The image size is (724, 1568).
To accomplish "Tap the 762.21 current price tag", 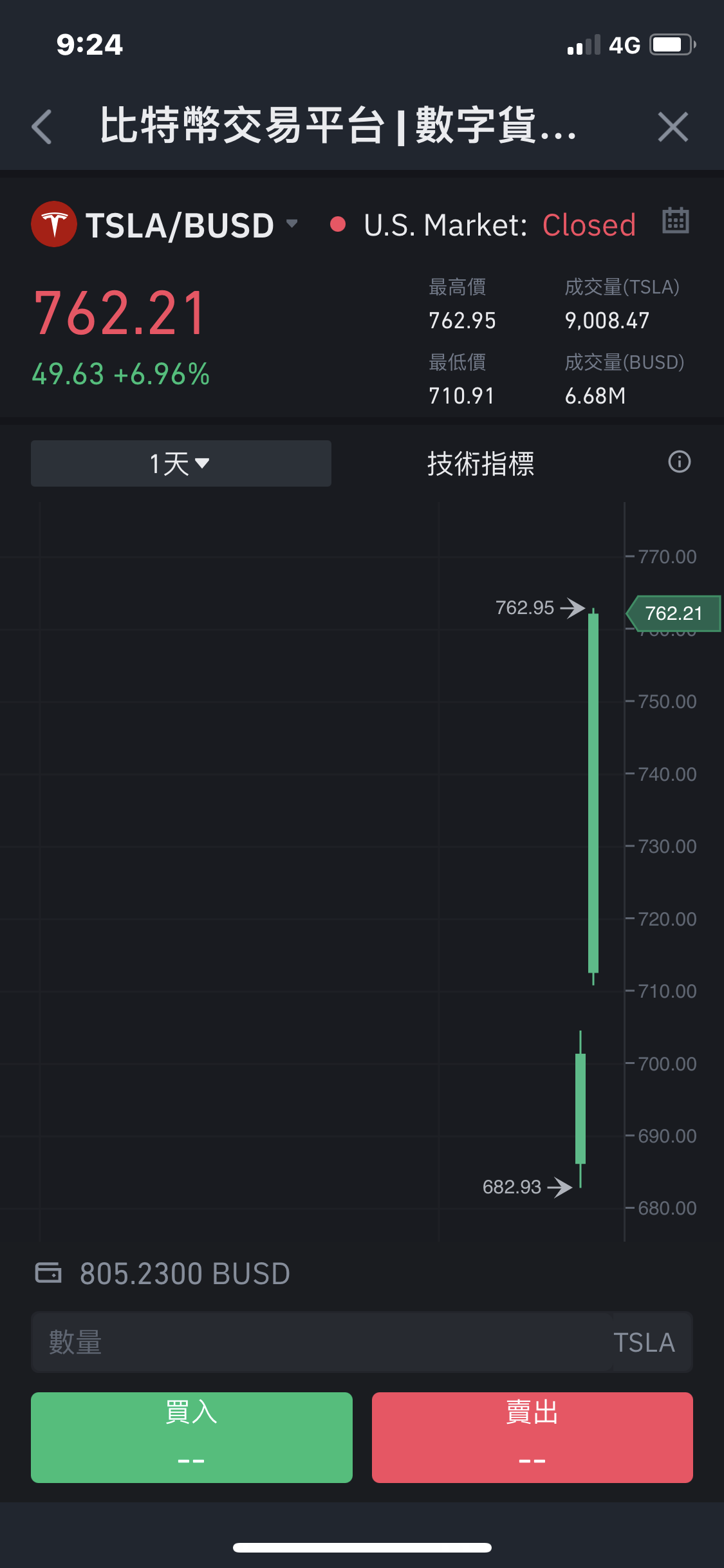I will click(x=673, y=613).
